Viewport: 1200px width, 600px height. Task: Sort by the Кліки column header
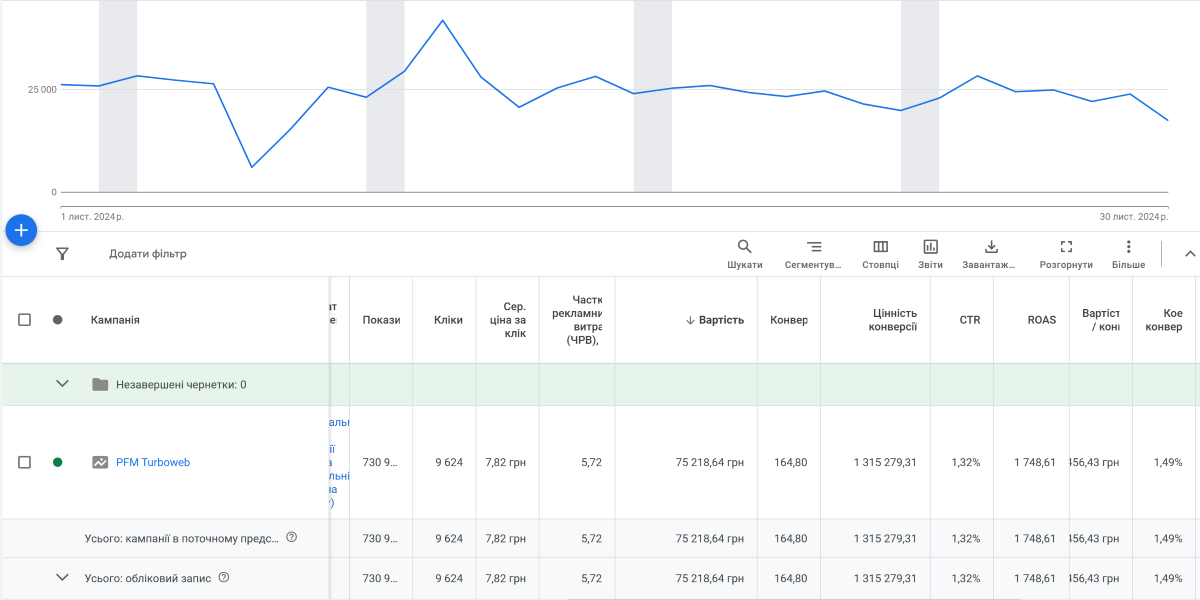pyautogui.click(x=448, y=320)
